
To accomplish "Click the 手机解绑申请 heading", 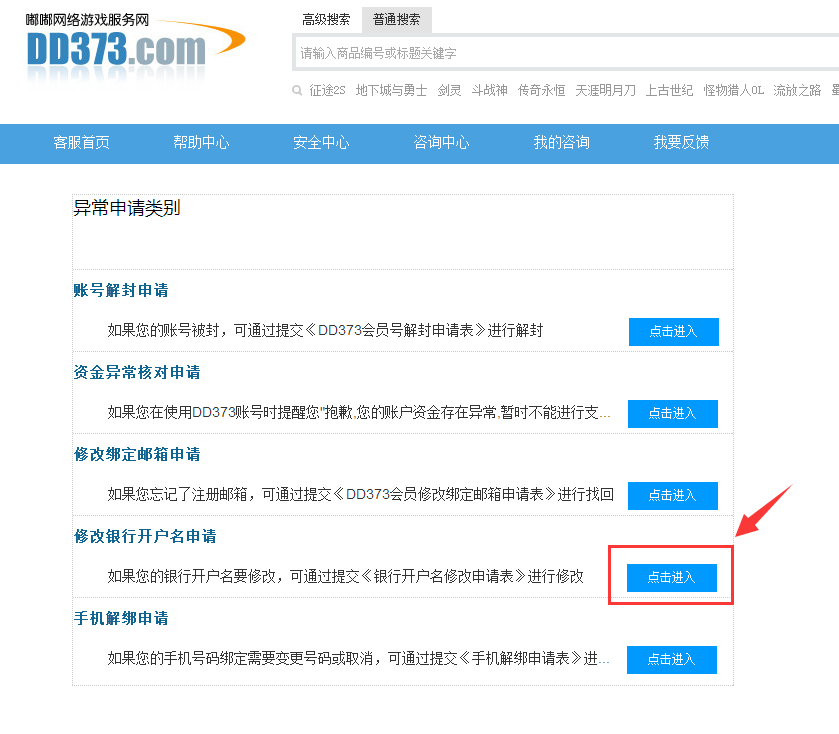I will (121, 618).
